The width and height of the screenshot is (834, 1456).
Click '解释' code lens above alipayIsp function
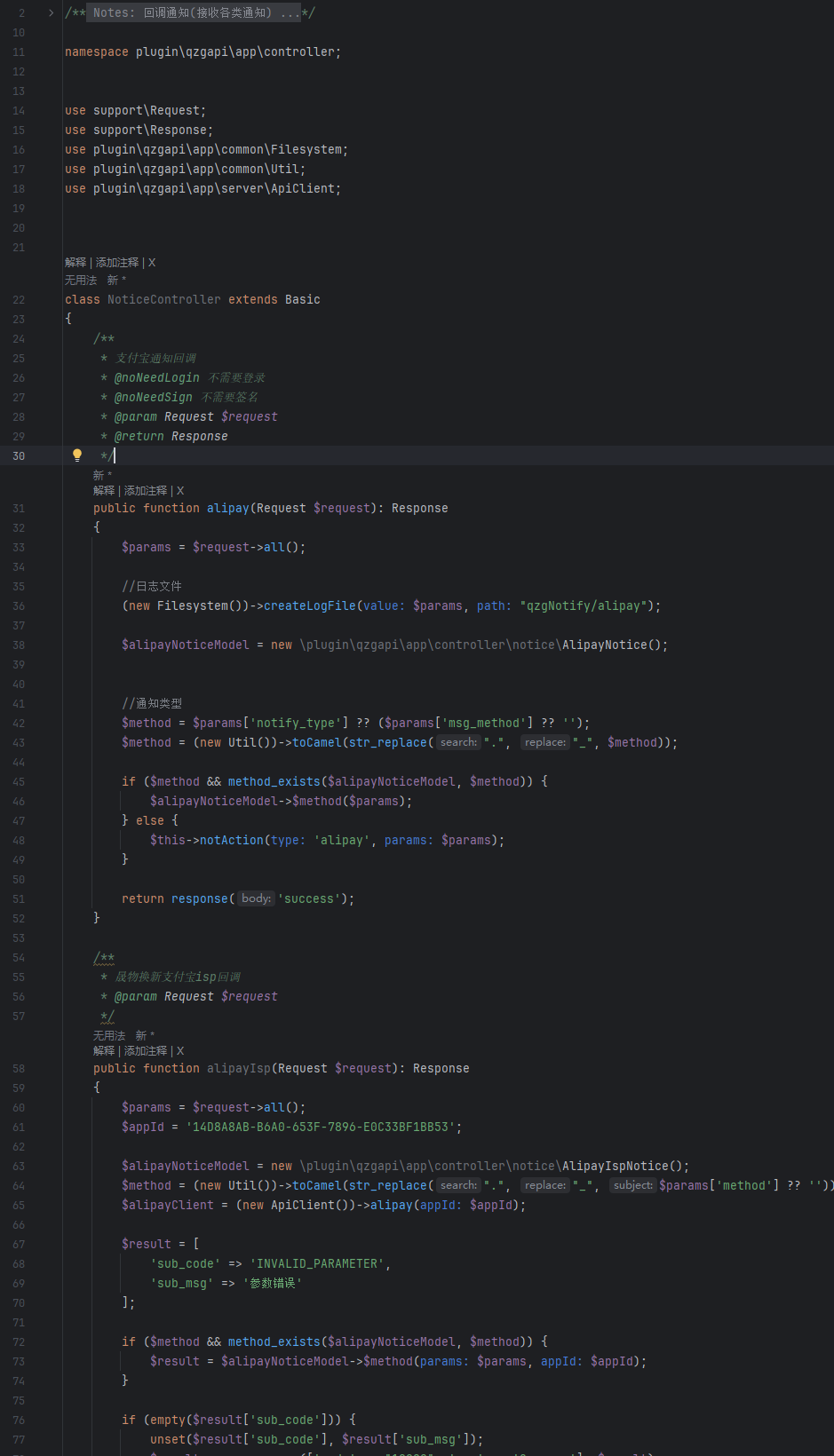pyautogui.click(x=104, y=1051)
